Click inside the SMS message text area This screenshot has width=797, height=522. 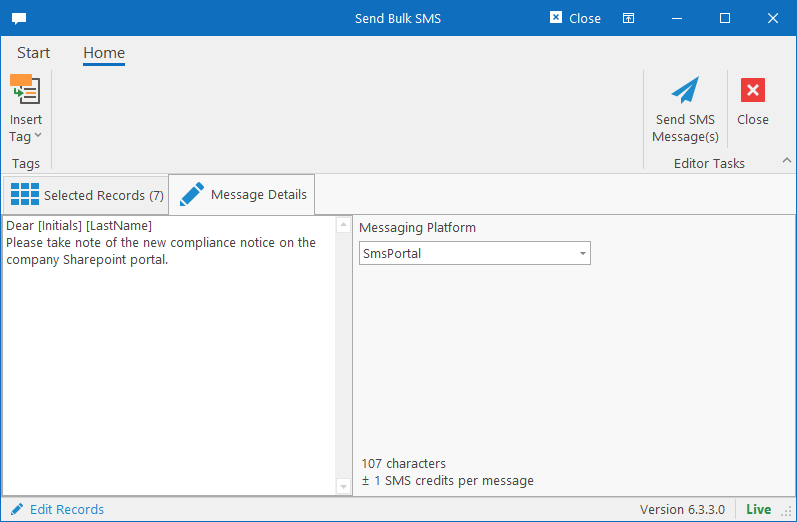pyautogui.click(x=169, y=355)
